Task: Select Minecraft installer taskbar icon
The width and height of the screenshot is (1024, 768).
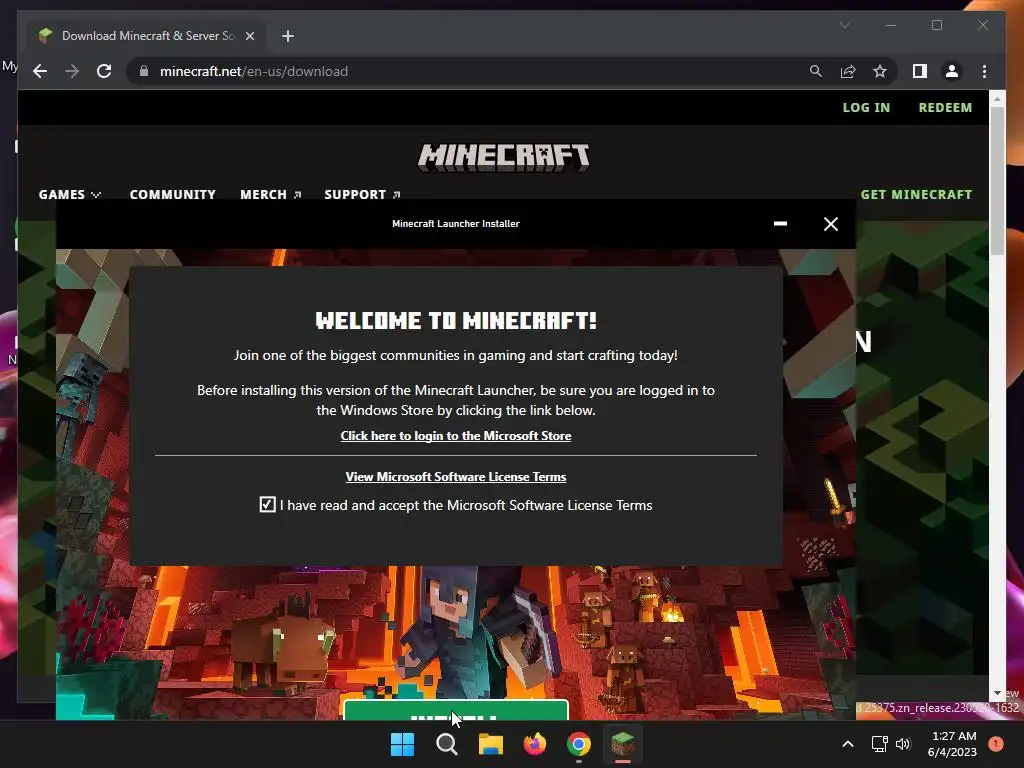Action: 622,744
